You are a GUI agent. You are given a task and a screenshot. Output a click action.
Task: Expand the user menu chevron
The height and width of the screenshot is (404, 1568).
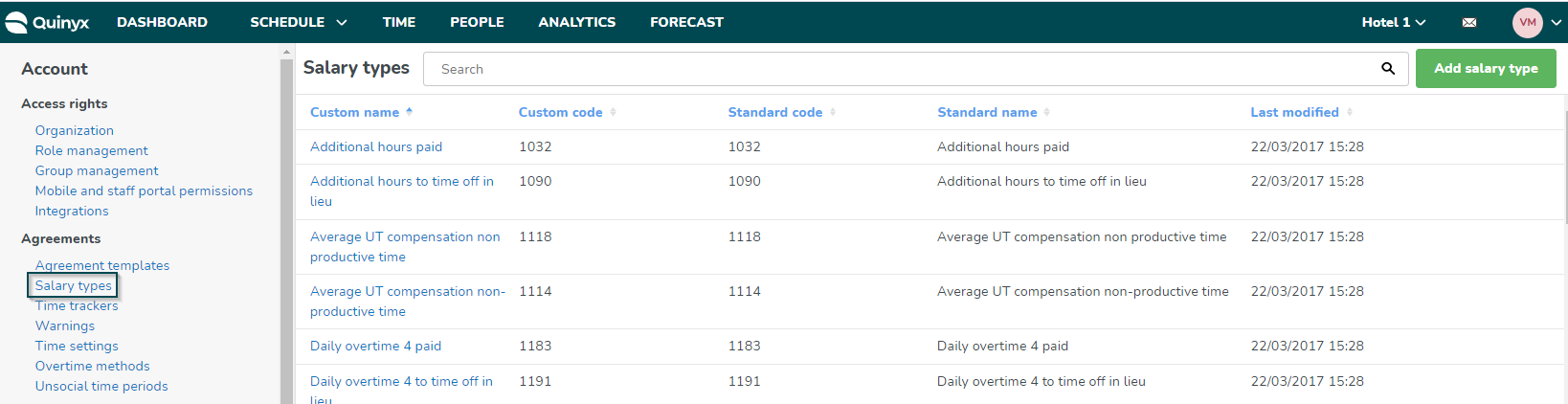[1557, 22]
